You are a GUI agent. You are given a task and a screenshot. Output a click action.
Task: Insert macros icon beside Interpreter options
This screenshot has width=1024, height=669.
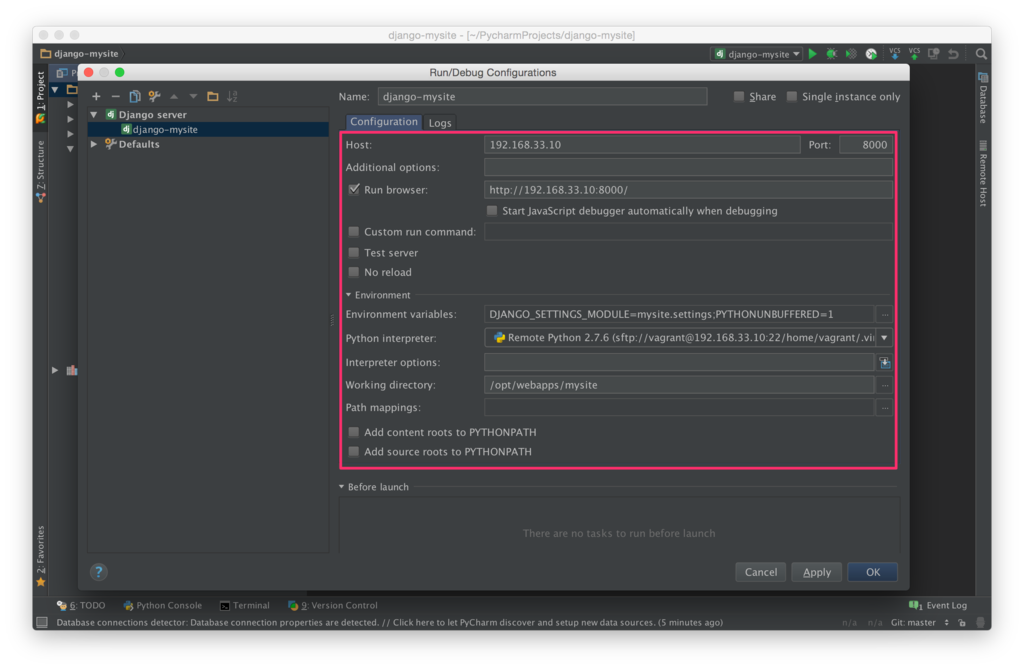point(885,363)
